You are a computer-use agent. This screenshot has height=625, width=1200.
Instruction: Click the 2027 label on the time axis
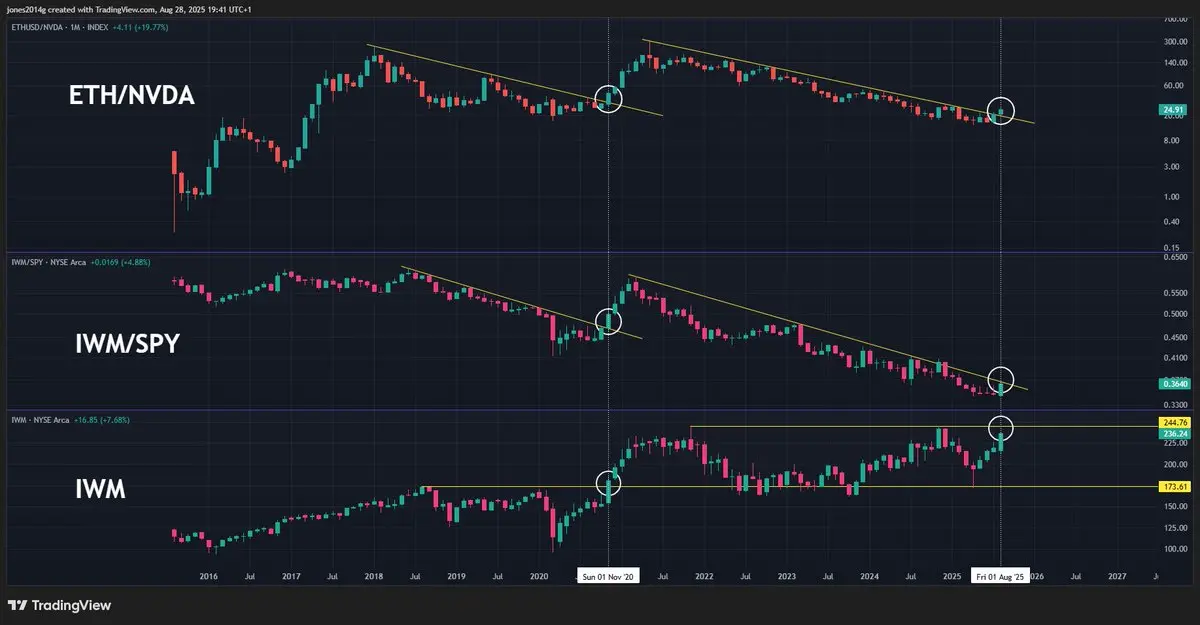coord(1117,577)
